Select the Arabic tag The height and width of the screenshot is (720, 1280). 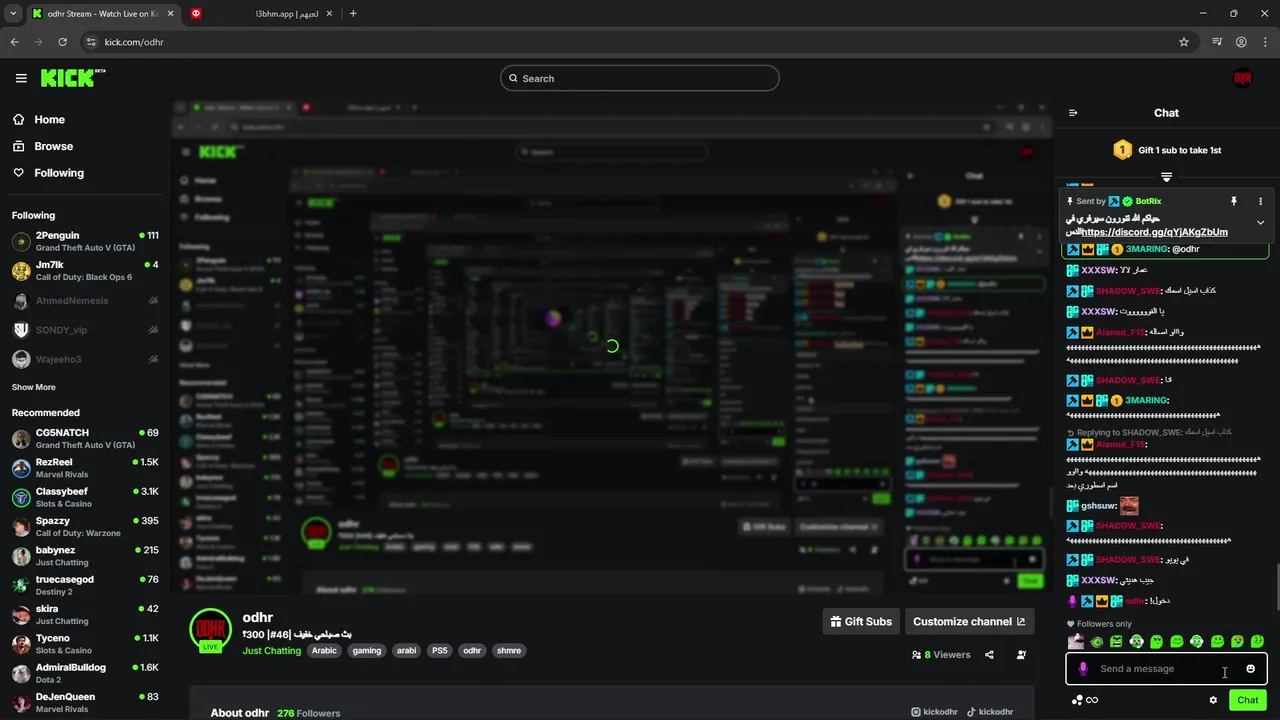point(324,651)
